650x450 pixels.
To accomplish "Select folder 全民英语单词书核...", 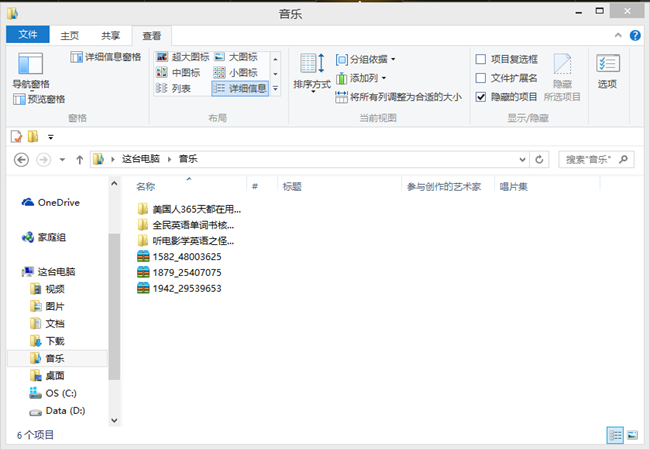I will click(186, 225).
